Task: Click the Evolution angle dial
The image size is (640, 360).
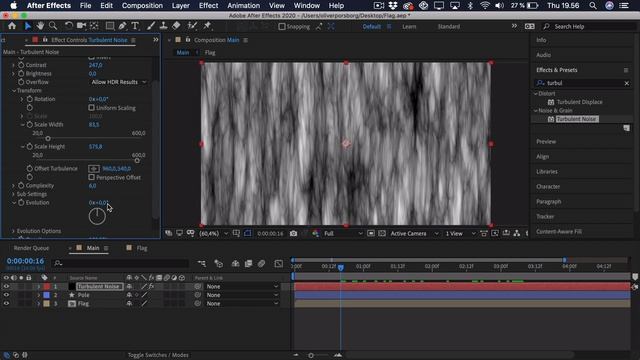Action: (97, 216)
